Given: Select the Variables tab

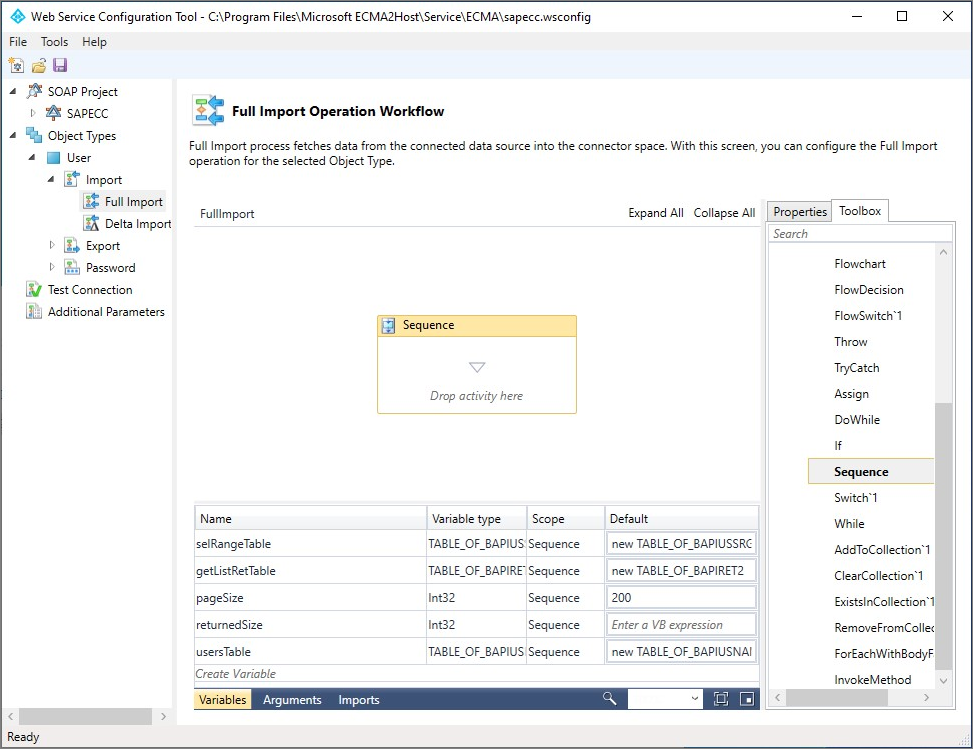Looking at the screenshot, I should [222, 699].
